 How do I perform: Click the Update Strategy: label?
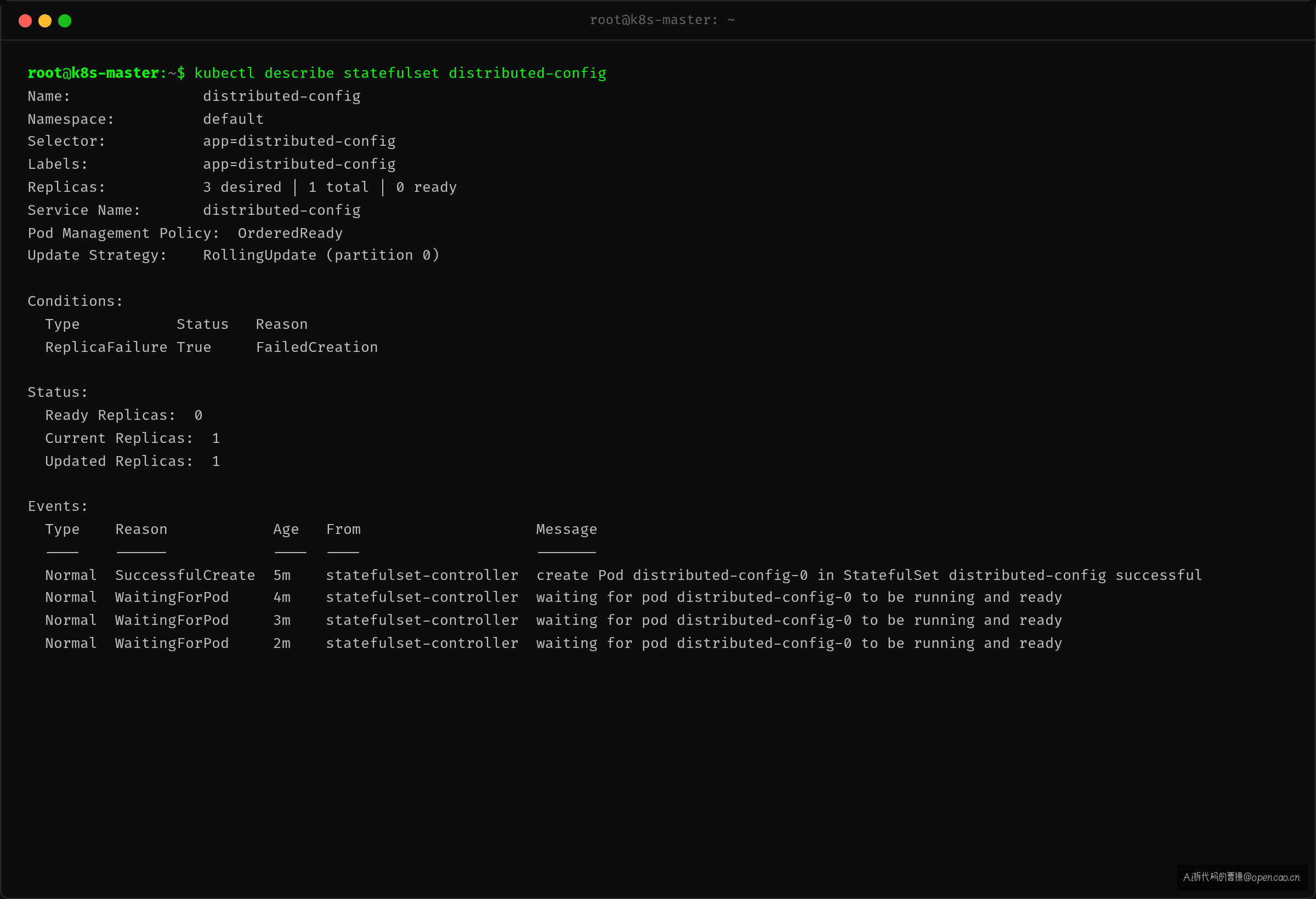click(98, 255)
